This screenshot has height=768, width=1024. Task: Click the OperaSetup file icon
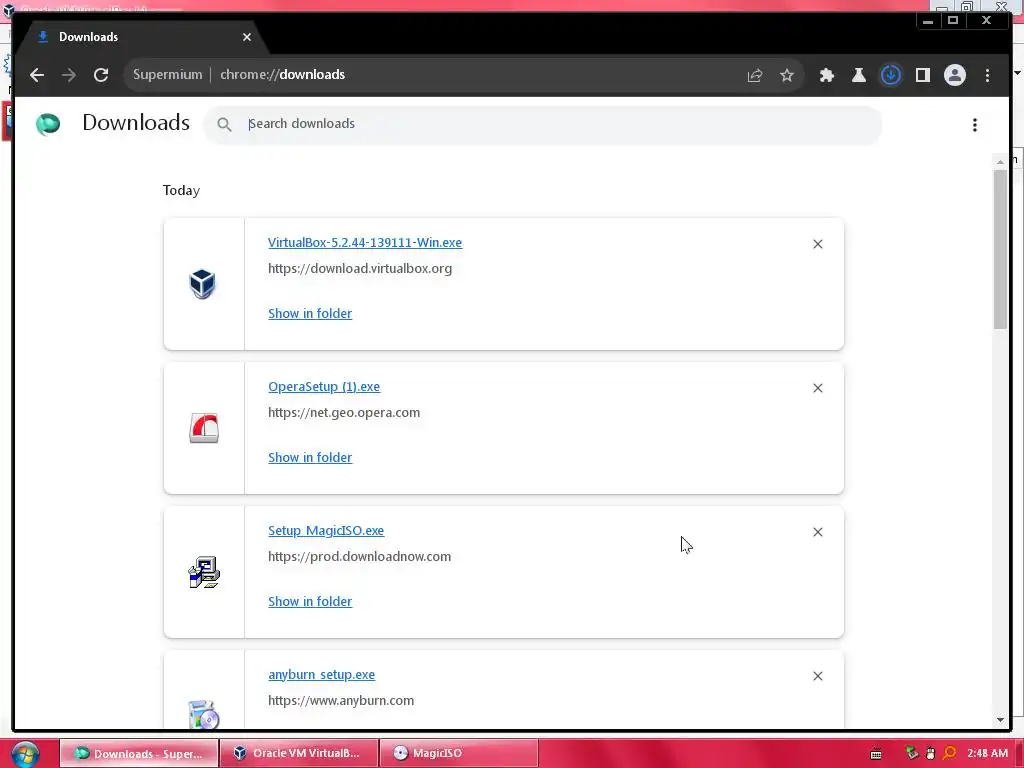(204, 428)
